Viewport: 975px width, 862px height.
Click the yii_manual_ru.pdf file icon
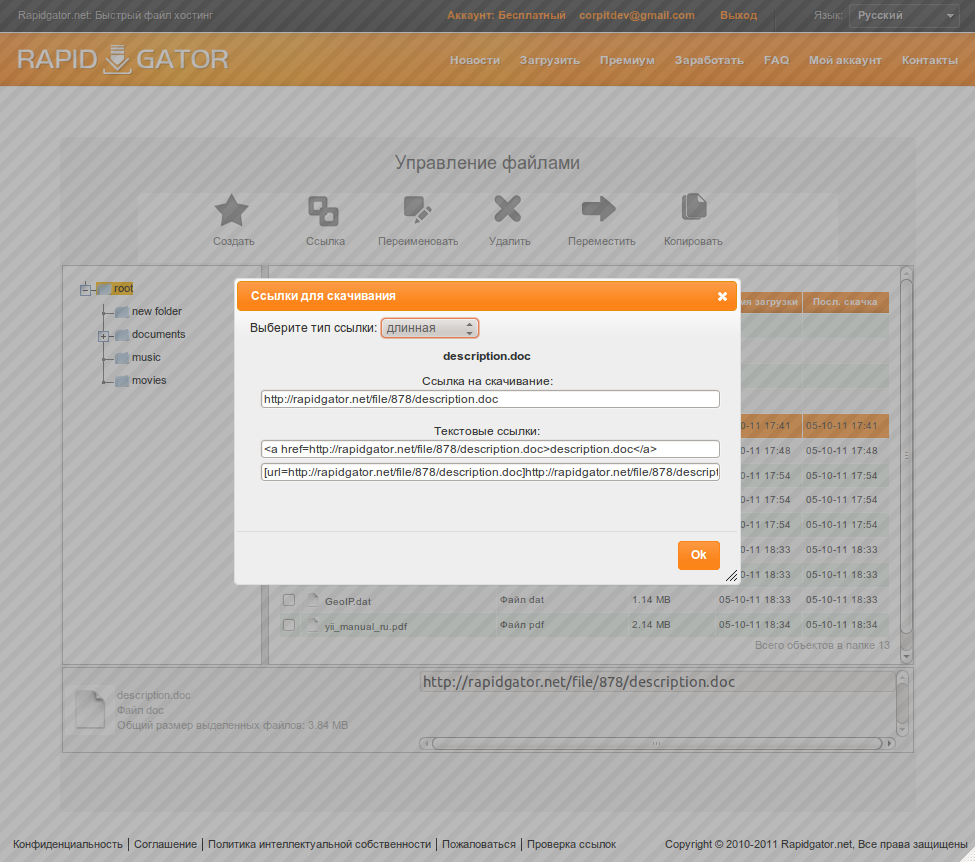point(313,625)
